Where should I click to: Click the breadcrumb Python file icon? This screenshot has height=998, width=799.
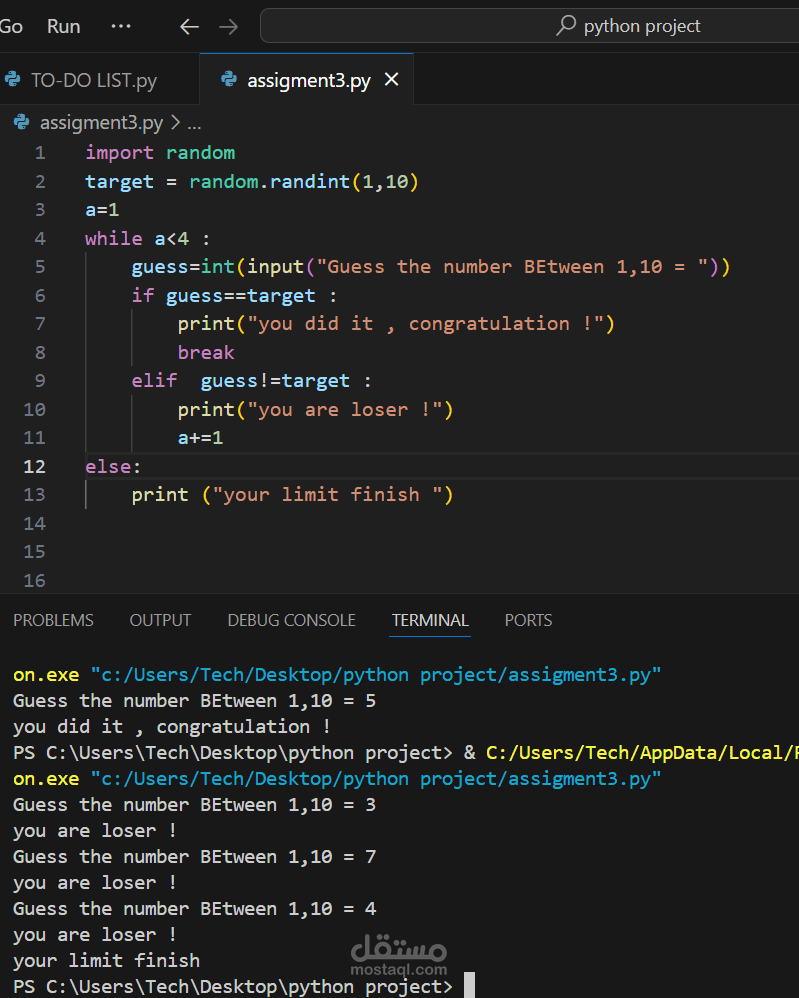point(22,122)
